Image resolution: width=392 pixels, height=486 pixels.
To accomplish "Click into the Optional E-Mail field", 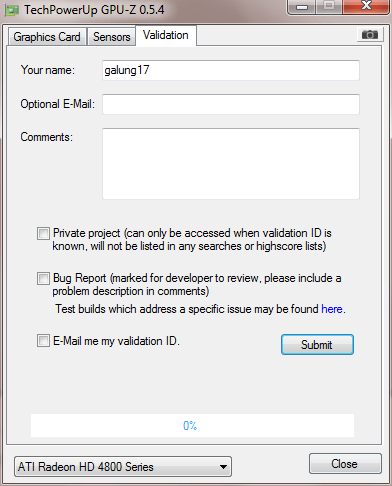I will (x=231, y=104).
